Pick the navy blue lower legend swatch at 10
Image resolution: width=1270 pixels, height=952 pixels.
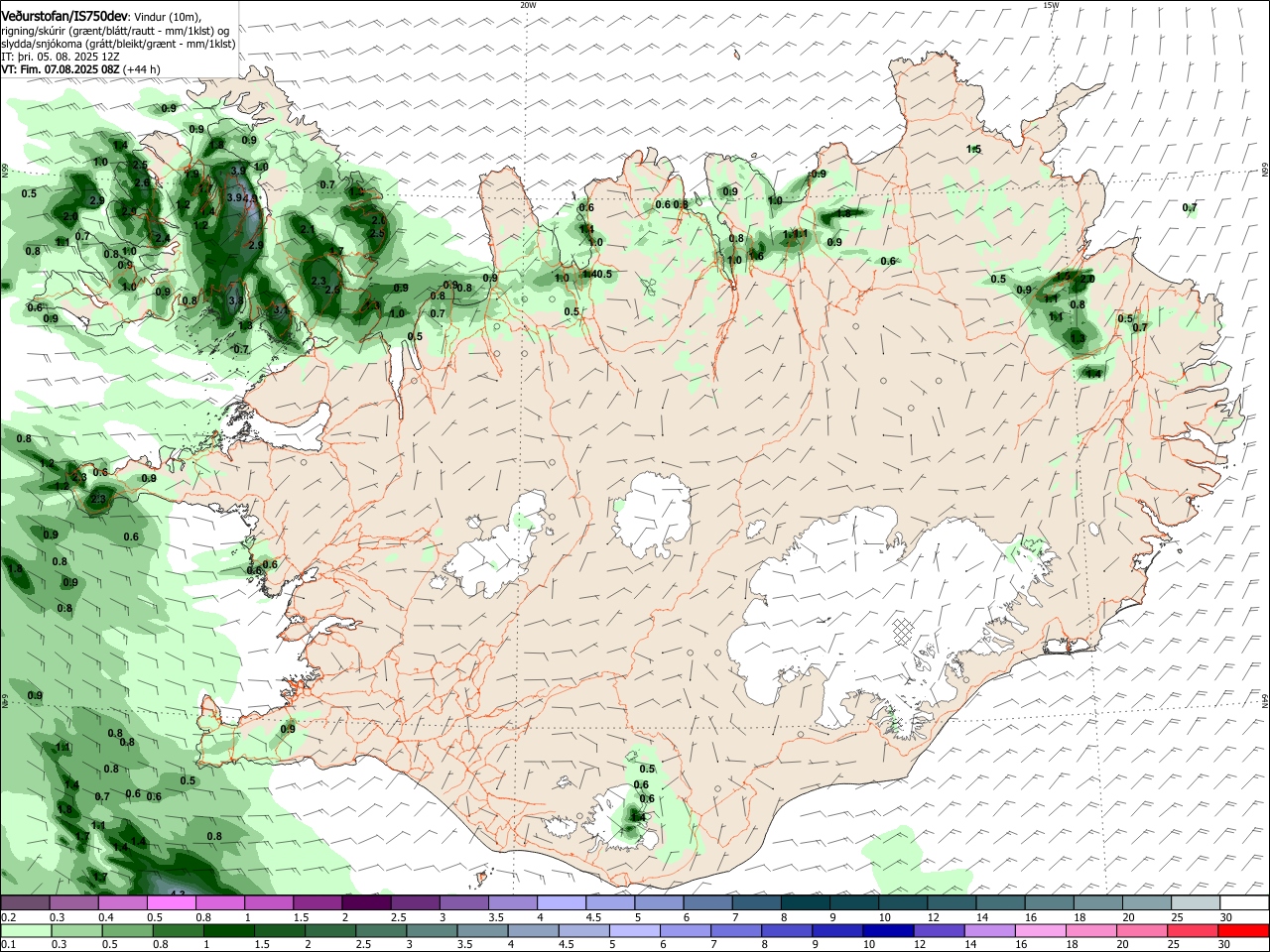point(889,931)
